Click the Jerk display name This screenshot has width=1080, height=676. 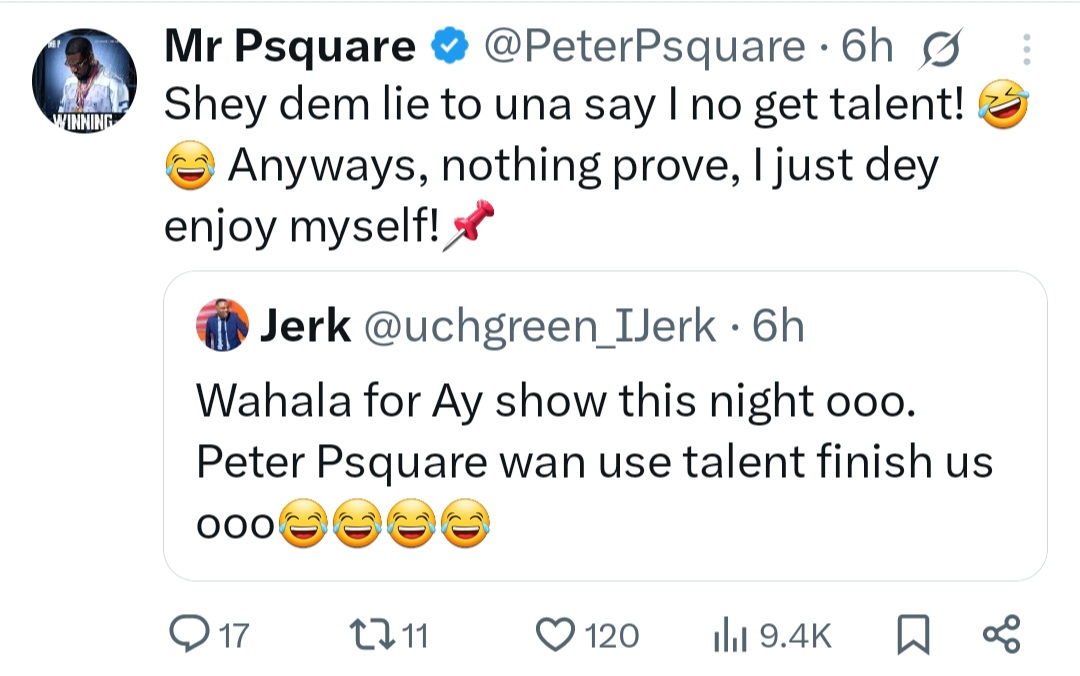pos(305,325)
